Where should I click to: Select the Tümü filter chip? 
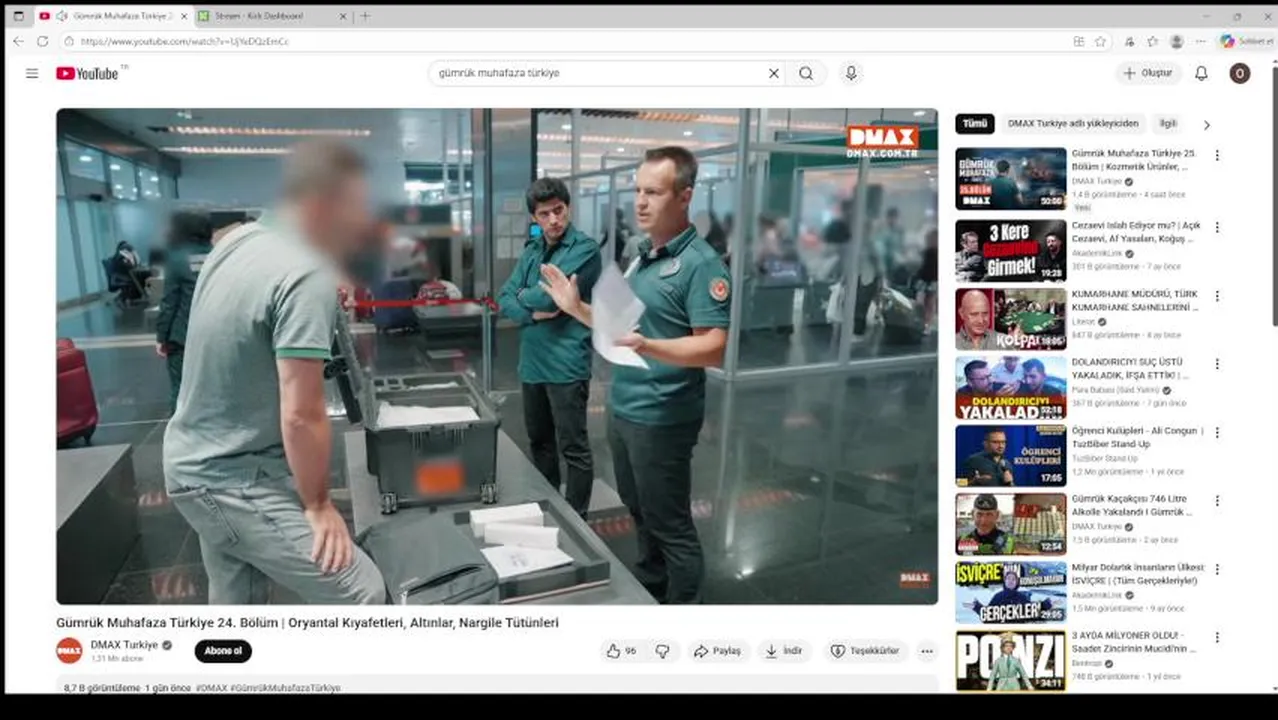pyautogui.click(x=975, y=124)
